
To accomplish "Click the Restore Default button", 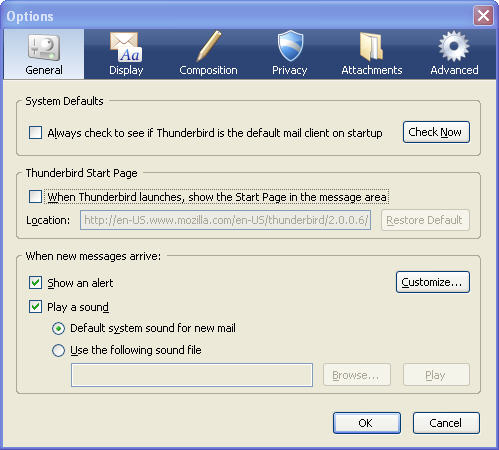I will tap(425, 220).
